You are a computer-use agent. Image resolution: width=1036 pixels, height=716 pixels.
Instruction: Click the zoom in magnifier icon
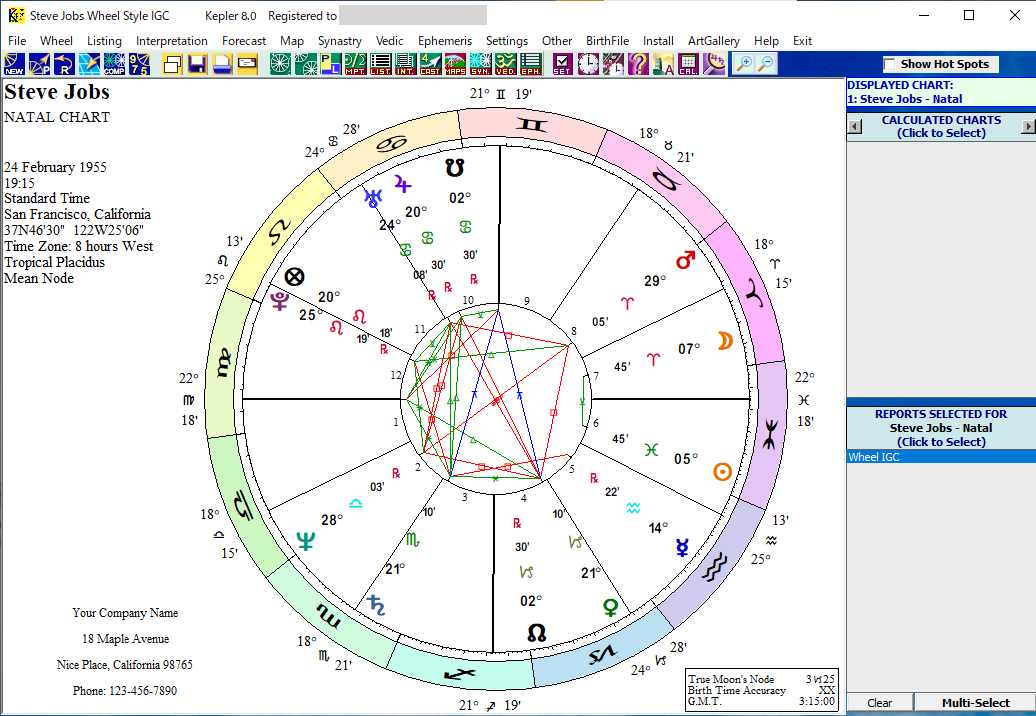click(x=743, y=64)
